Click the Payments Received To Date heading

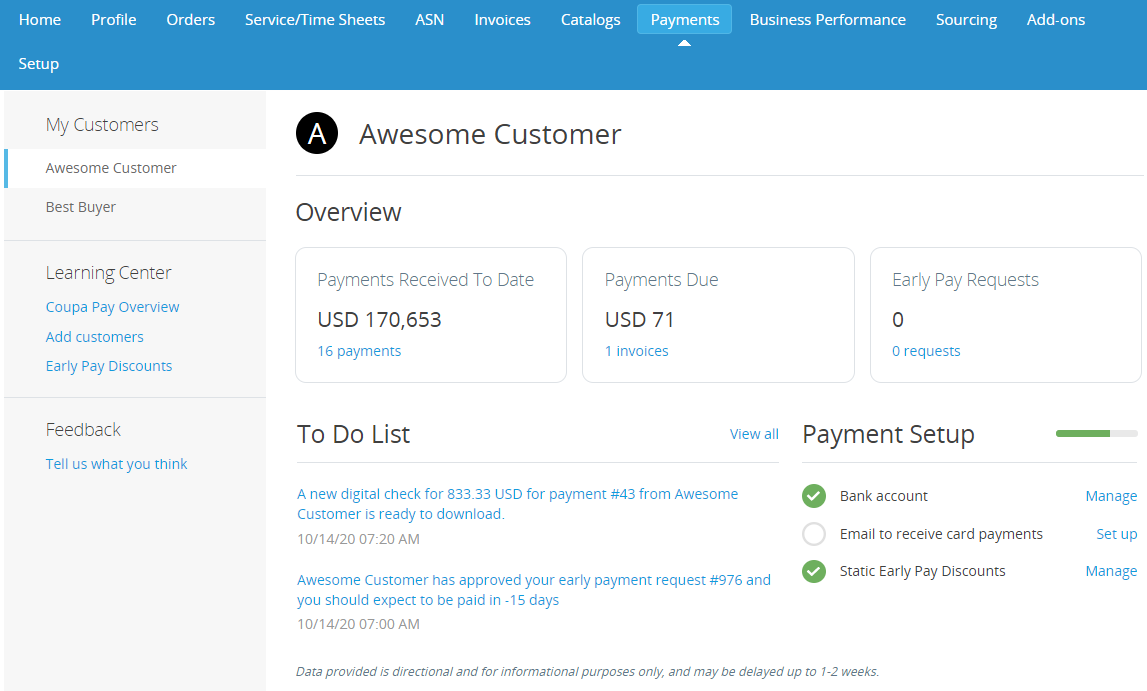click(425, 280)
